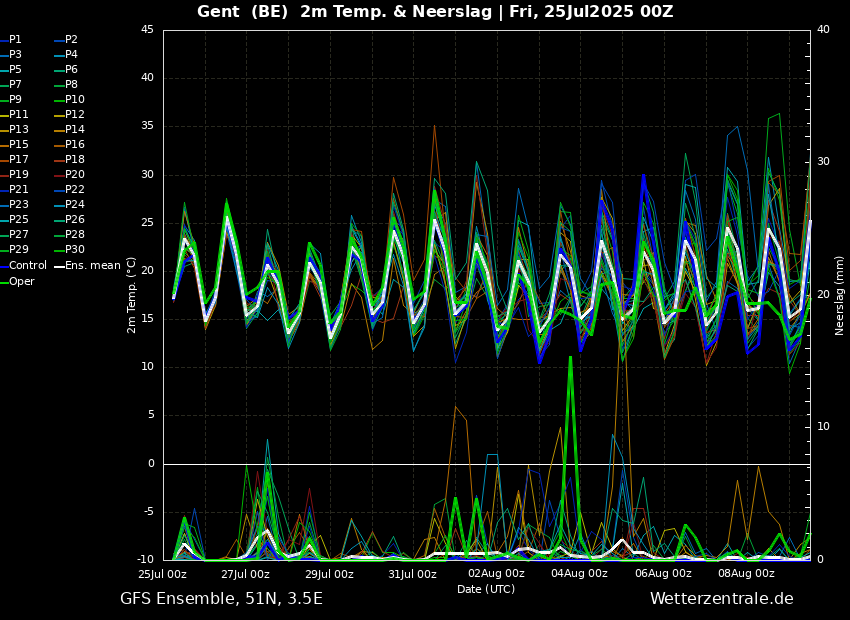Click the 04Aug 00z date tick
Screen dimensions: 850x620
pos(579,574)
